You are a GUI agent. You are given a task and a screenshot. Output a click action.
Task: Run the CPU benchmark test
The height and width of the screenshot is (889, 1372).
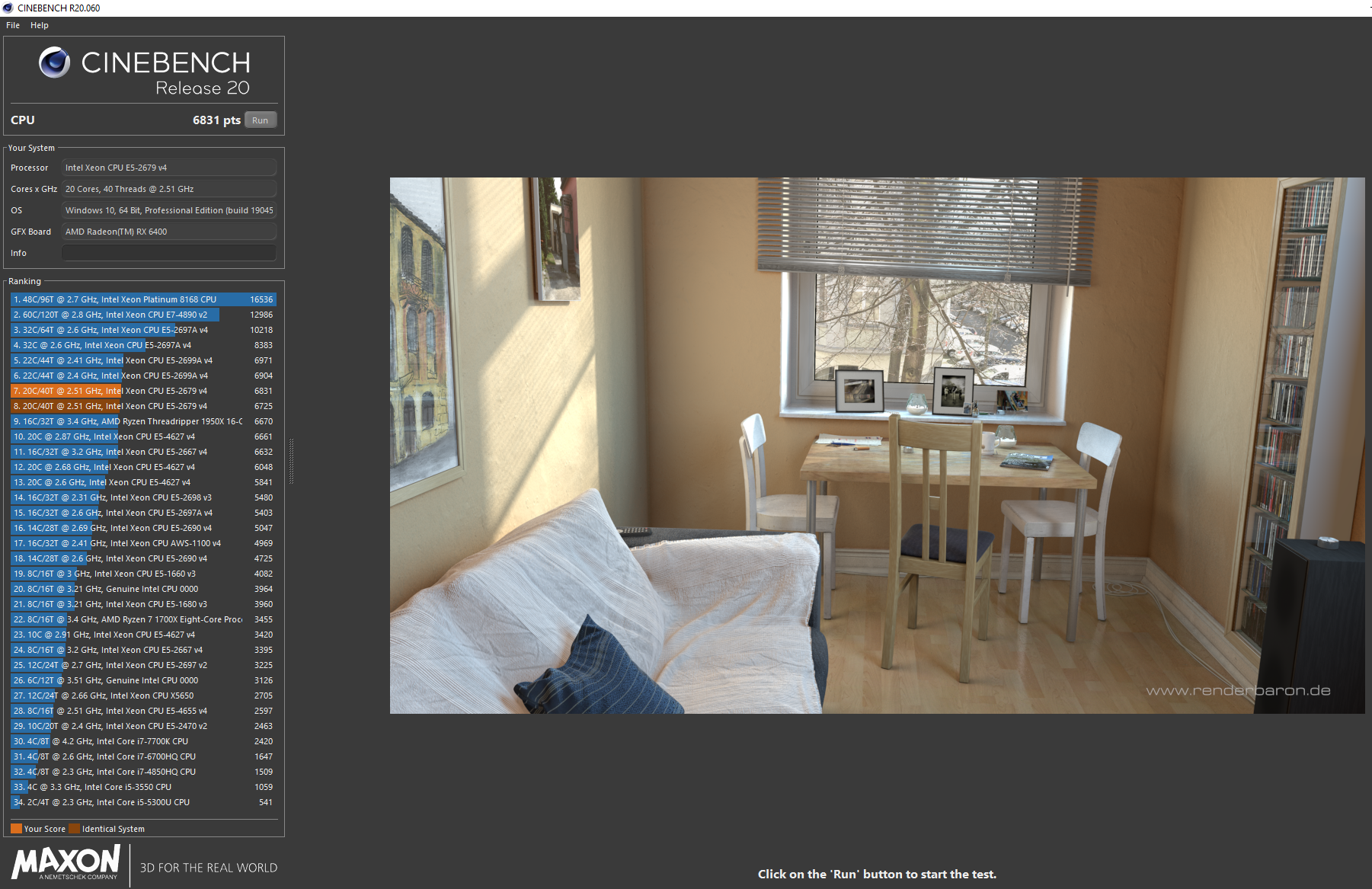[260, 120]
